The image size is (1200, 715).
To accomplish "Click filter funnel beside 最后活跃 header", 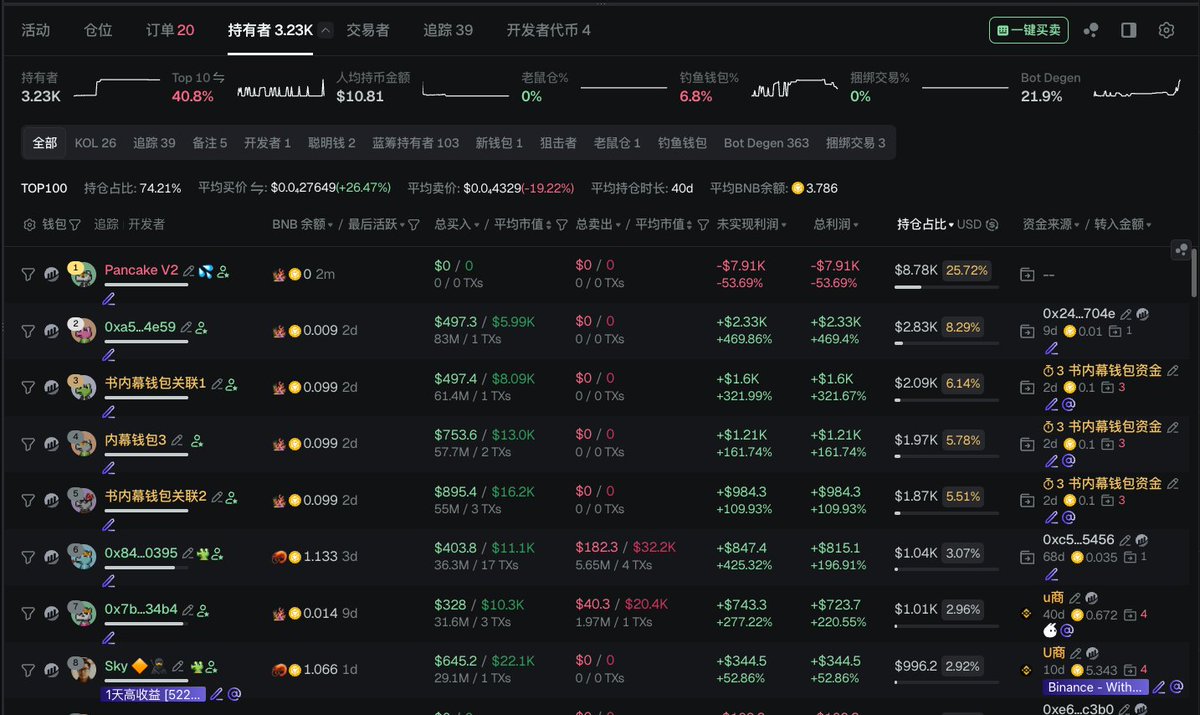I will click(x=413, y=225).
